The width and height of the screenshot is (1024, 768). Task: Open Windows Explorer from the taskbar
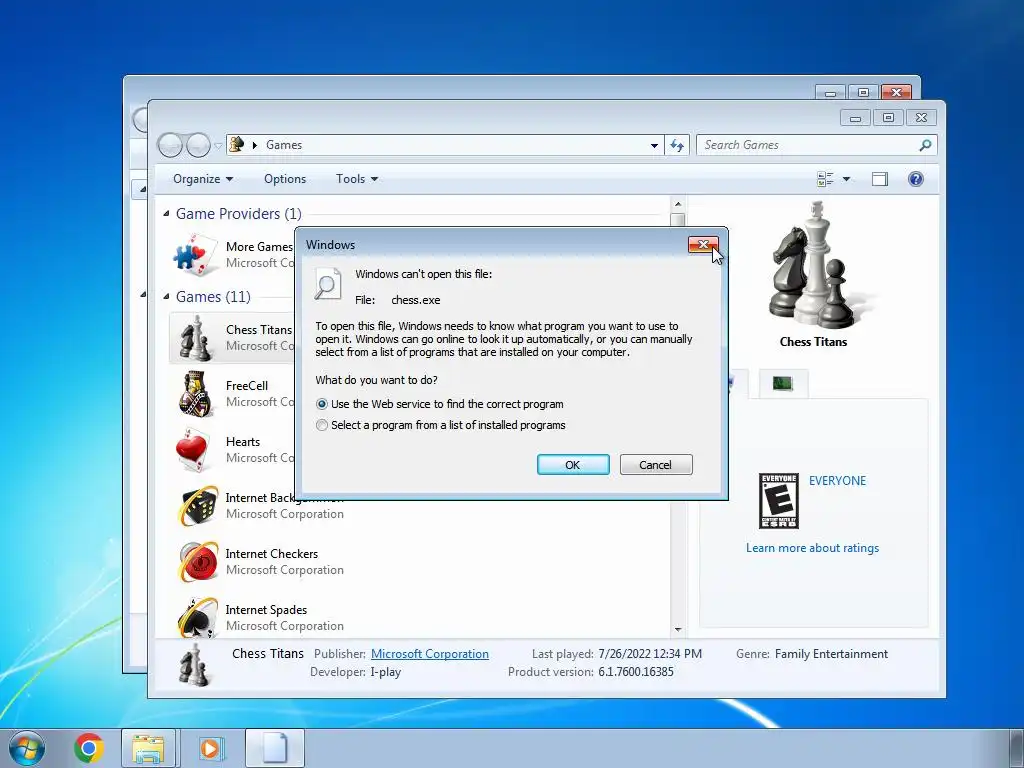pyautogui.click(x=148, y=748)
